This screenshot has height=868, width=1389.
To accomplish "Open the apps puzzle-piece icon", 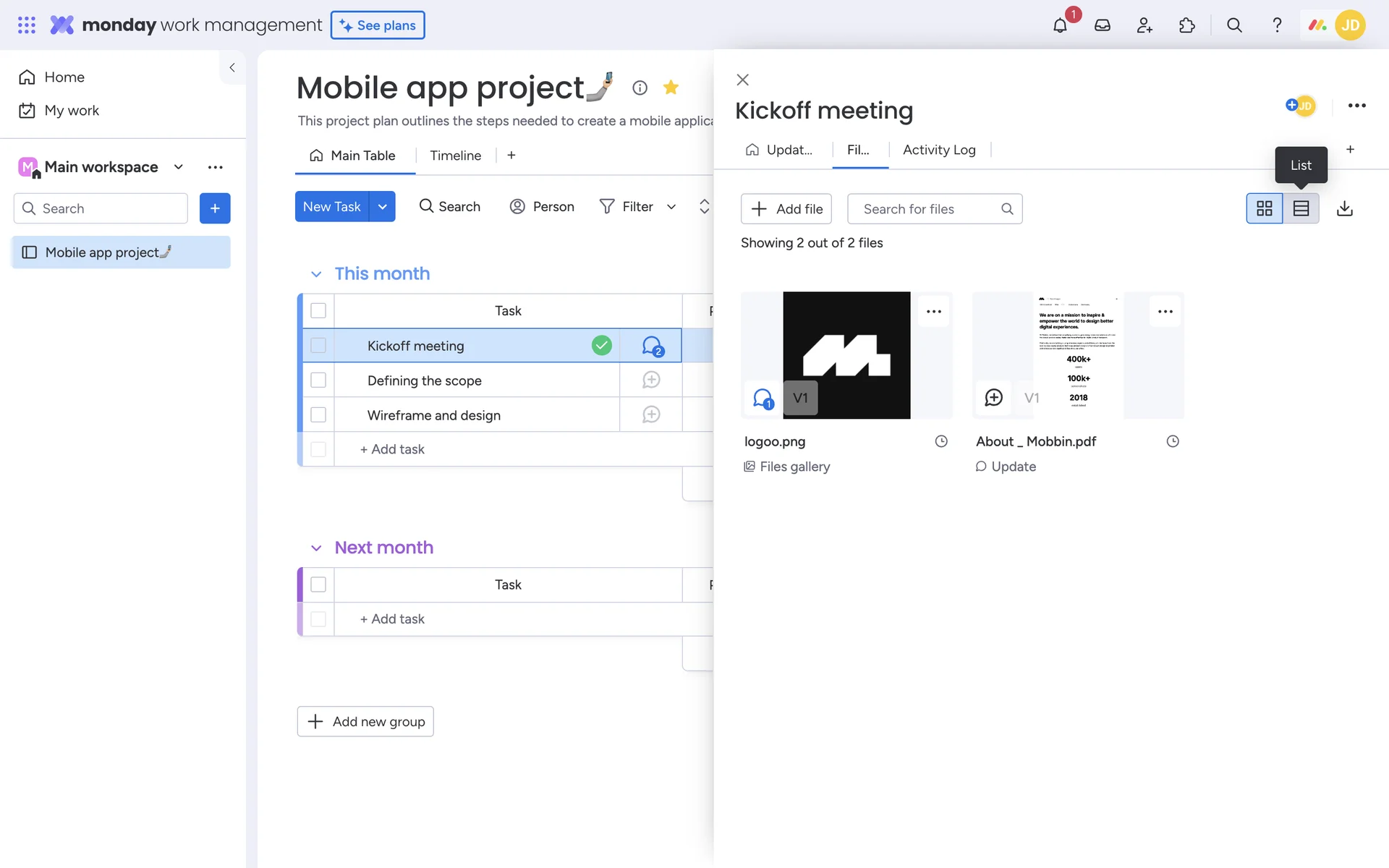I will click(x=1186, y=25).
